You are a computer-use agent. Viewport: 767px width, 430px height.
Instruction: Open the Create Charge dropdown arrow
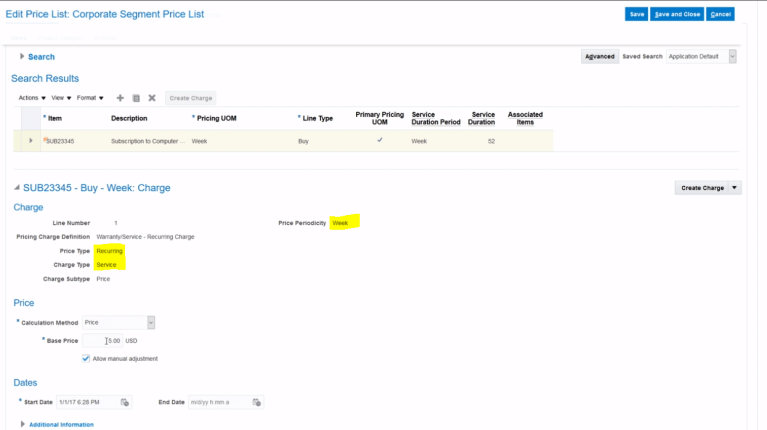[736, 188]
